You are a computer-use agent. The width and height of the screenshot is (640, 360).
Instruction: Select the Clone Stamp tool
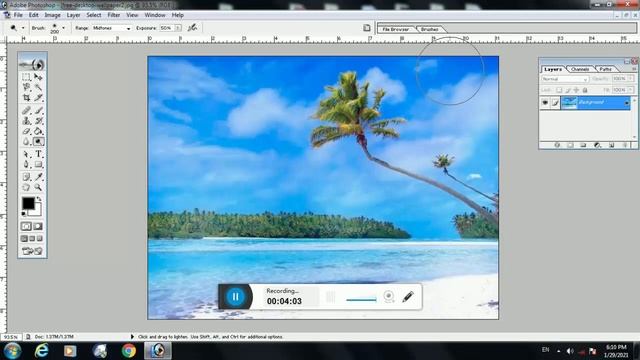[x=27, y=121]
